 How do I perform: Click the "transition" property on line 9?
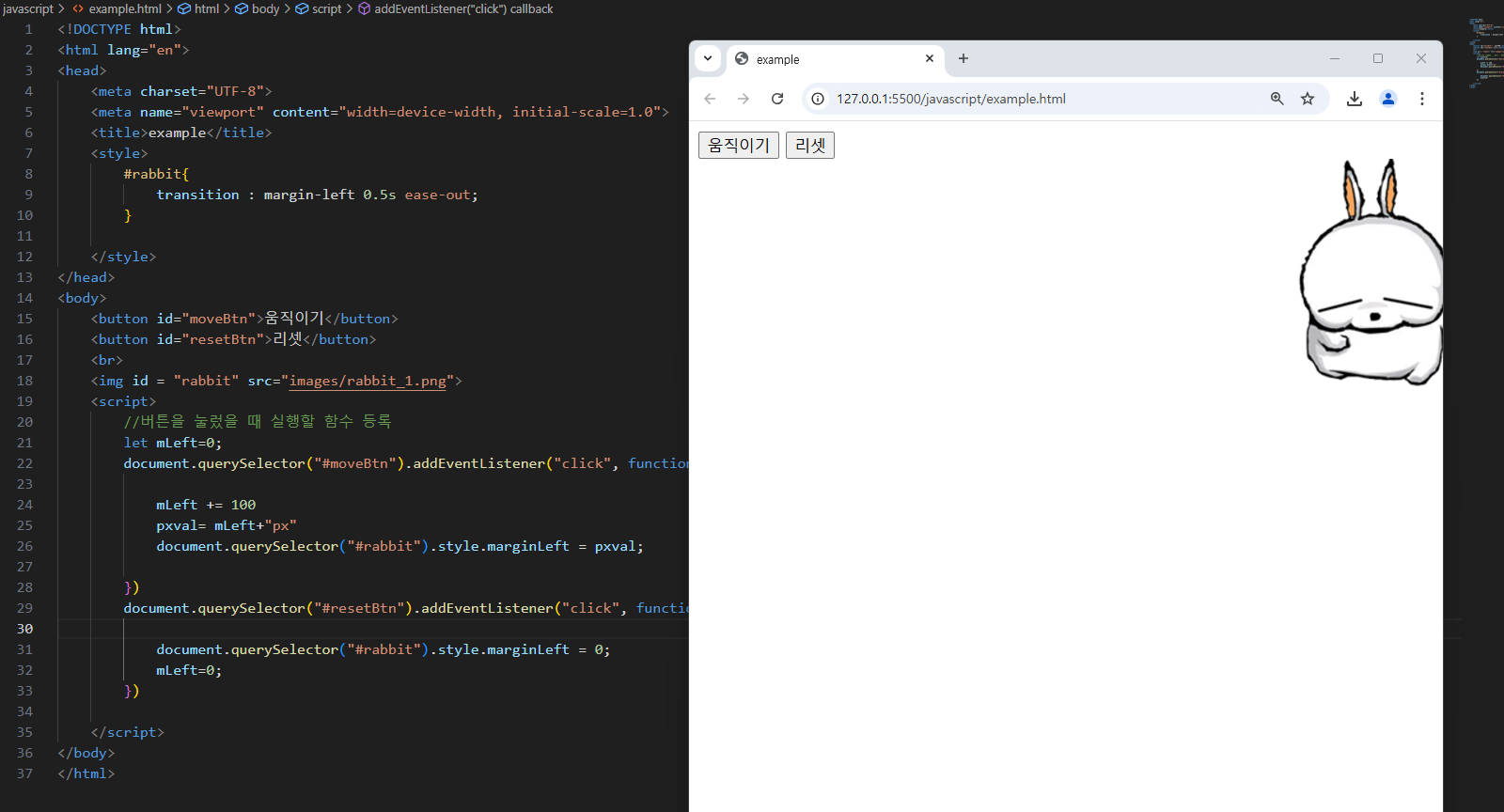coord(197,195)
